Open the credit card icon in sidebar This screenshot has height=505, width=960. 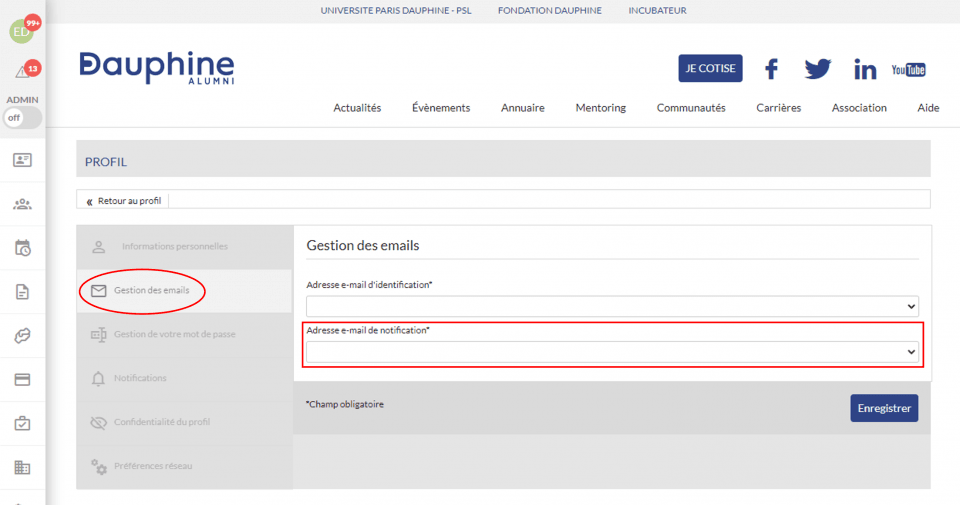pyautogui.click(x=23, y=380)
